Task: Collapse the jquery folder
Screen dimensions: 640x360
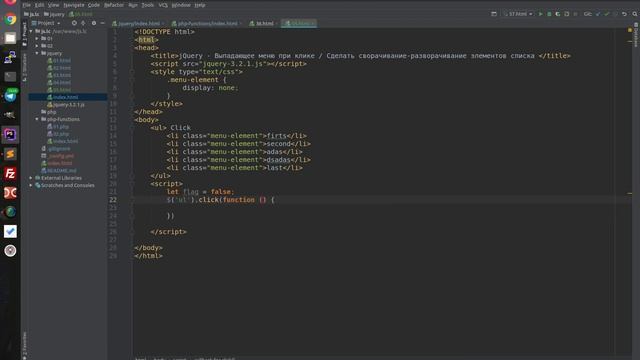Action: point(37,53)
